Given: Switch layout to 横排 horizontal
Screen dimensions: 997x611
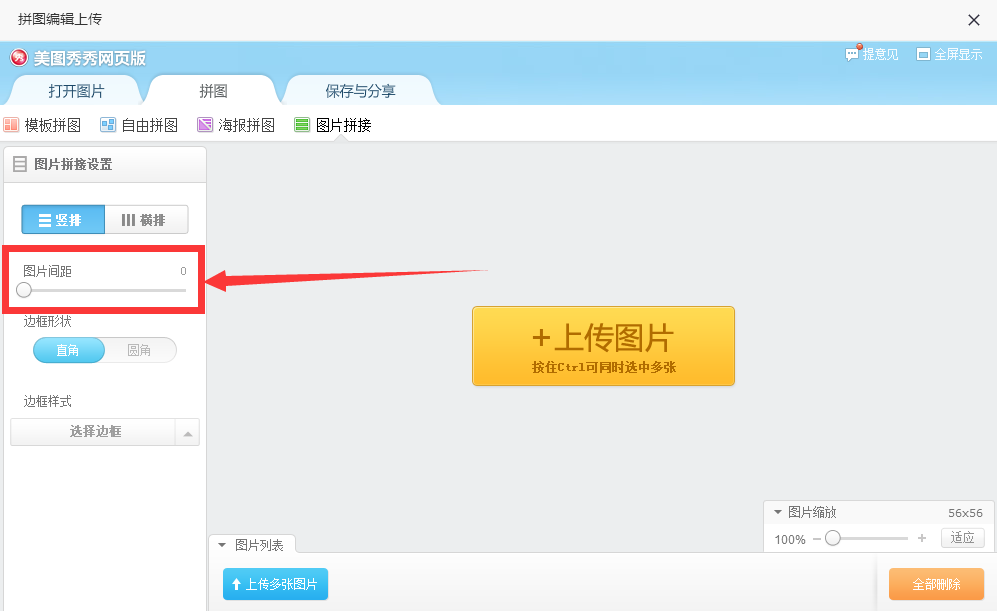Looking at the screenshot, I should click(146, 220).
